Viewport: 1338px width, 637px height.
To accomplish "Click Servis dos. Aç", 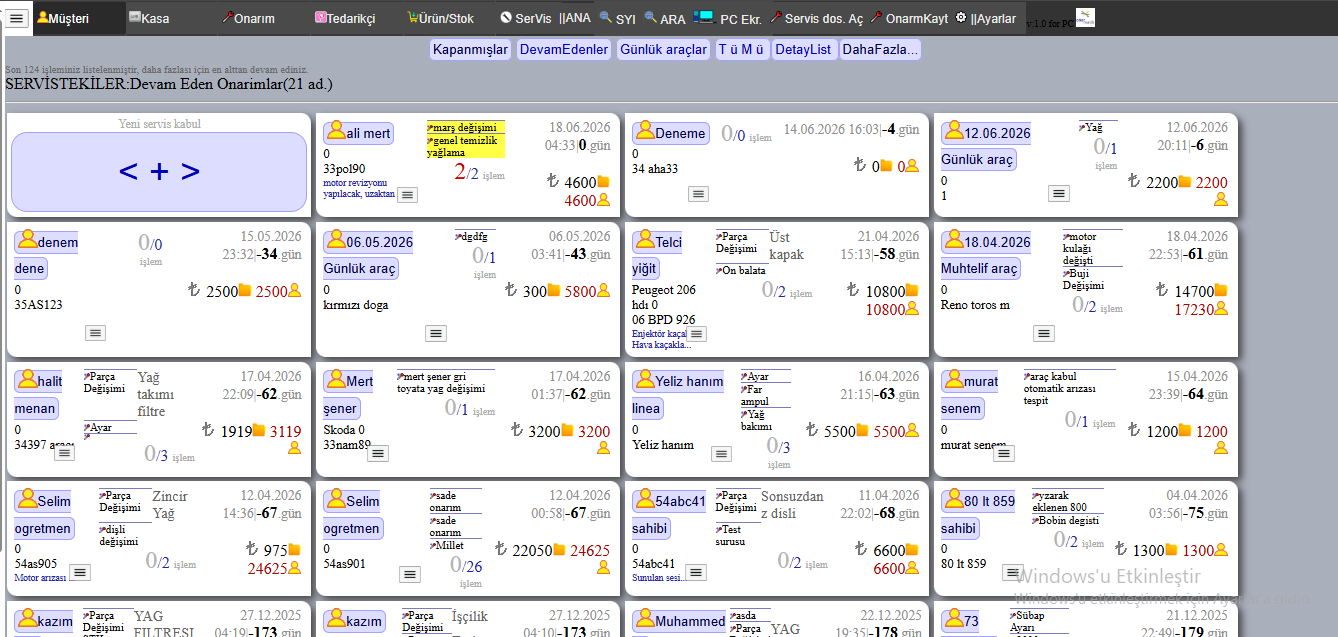I will pyautogui.click(x=816, y=18).
